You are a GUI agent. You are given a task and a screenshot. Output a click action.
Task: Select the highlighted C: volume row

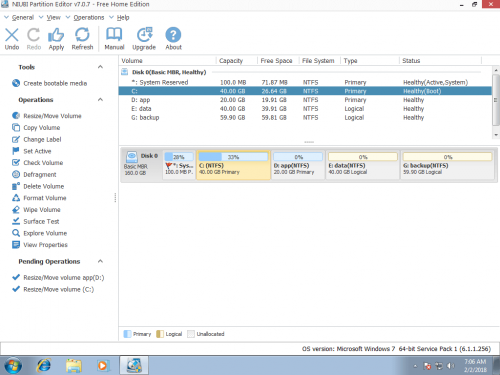[305, 91]
